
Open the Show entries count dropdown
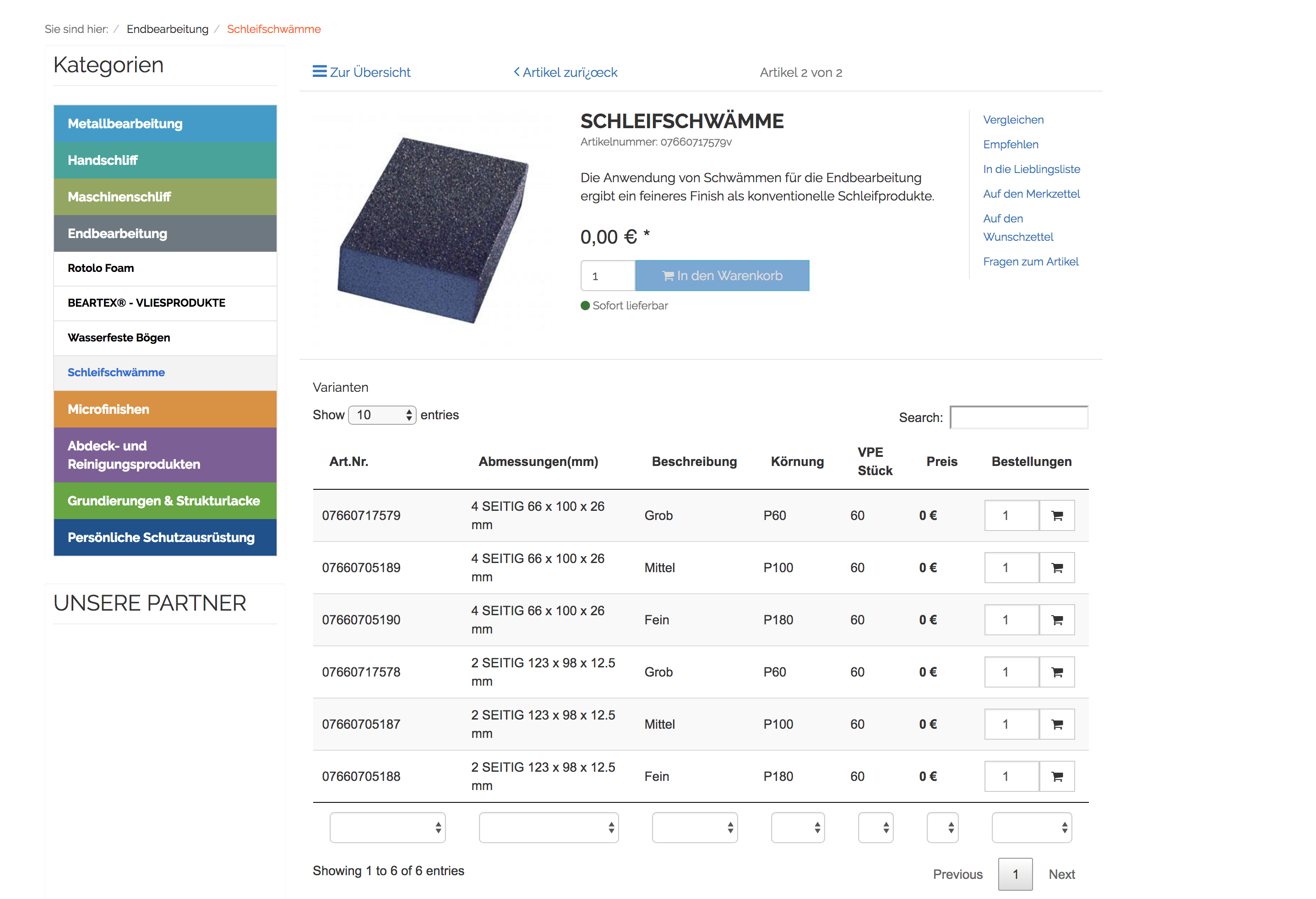point(382,415)
